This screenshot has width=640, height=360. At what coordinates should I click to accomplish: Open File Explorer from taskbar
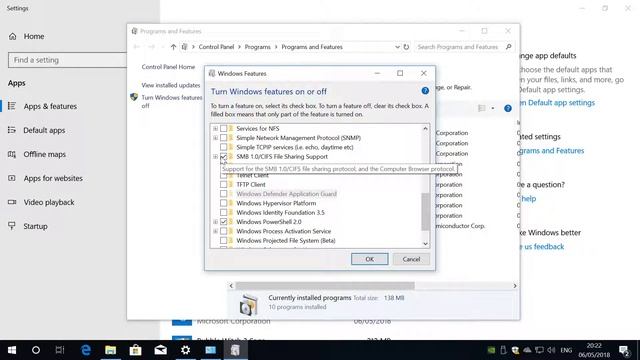pyautogui.click(x=110, y=350)
